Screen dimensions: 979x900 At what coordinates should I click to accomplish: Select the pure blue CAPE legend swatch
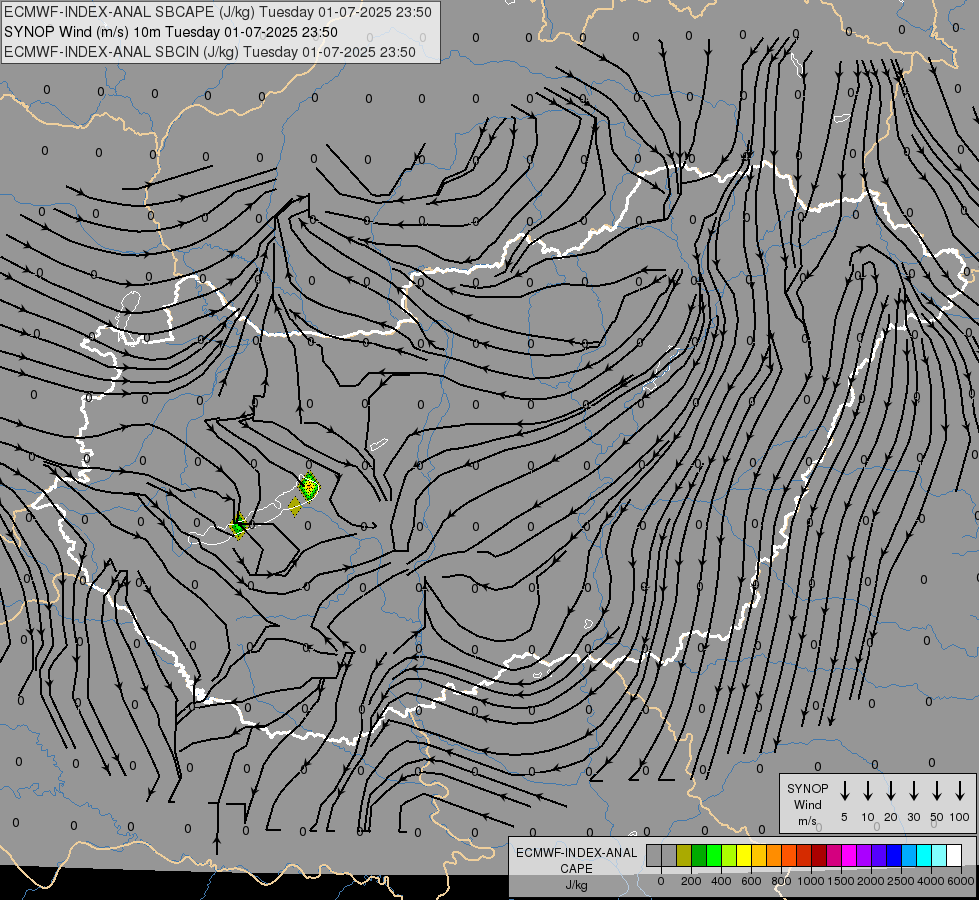(893, 855)
